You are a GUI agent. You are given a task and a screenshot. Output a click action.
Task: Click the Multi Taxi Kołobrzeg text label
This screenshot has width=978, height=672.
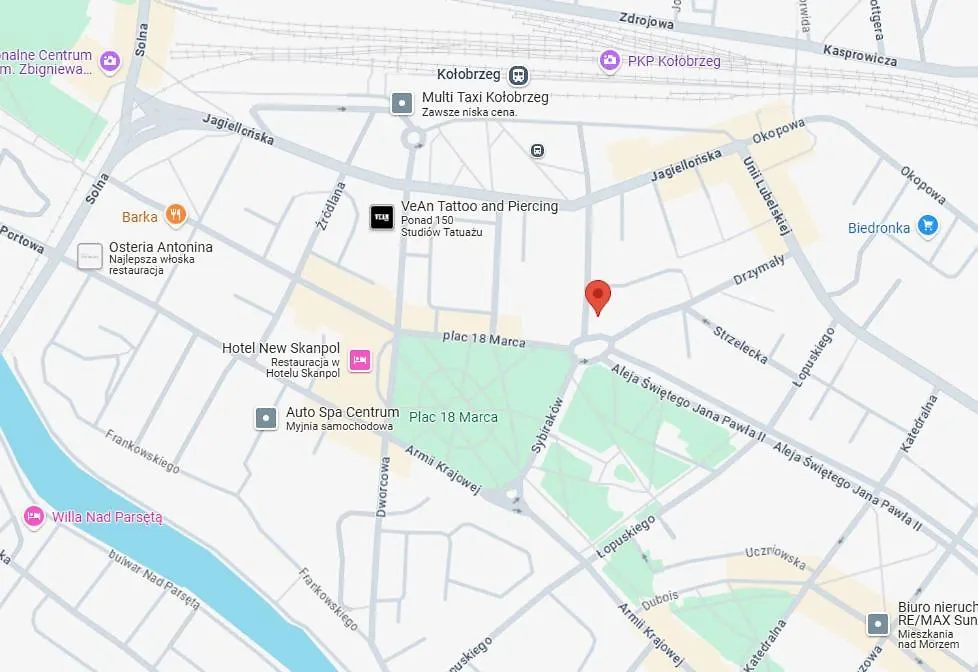pos(485,97)
